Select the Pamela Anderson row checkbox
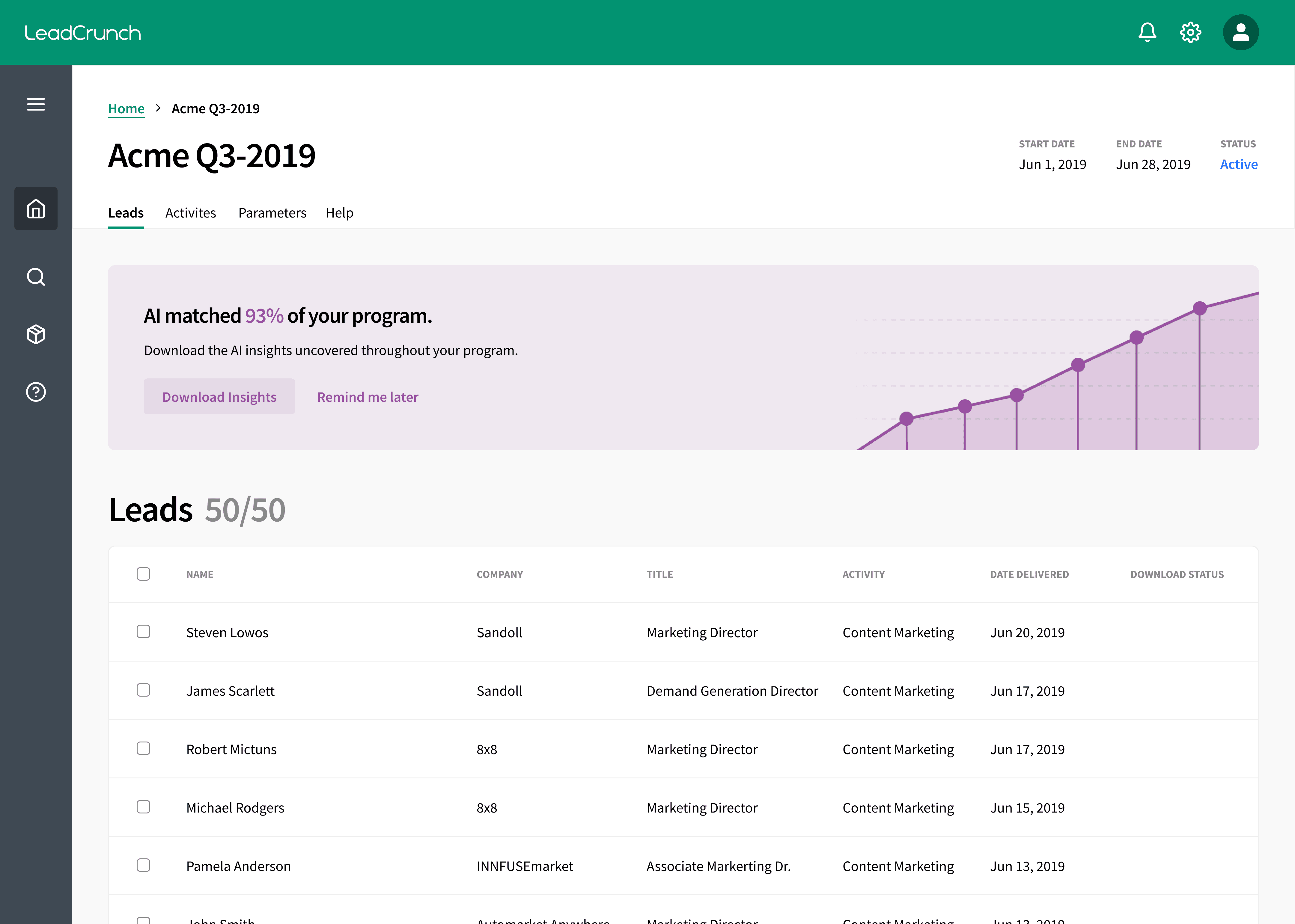This screenshot has width=1295, height=924. coord(144,865)
